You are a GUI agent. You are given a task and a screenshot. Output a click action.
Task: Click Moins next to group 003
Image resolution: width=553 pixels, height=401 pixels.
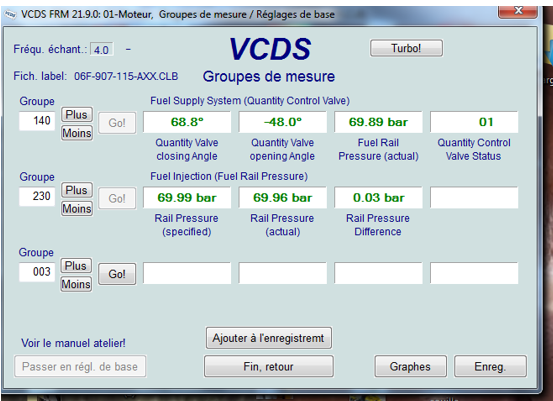coord(76,284)
